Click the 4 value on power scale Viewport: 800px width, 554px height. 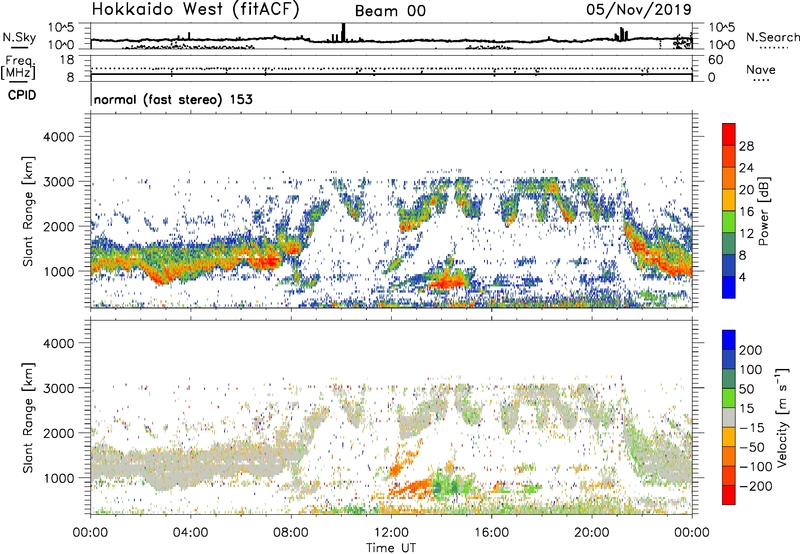pos(743,277)
